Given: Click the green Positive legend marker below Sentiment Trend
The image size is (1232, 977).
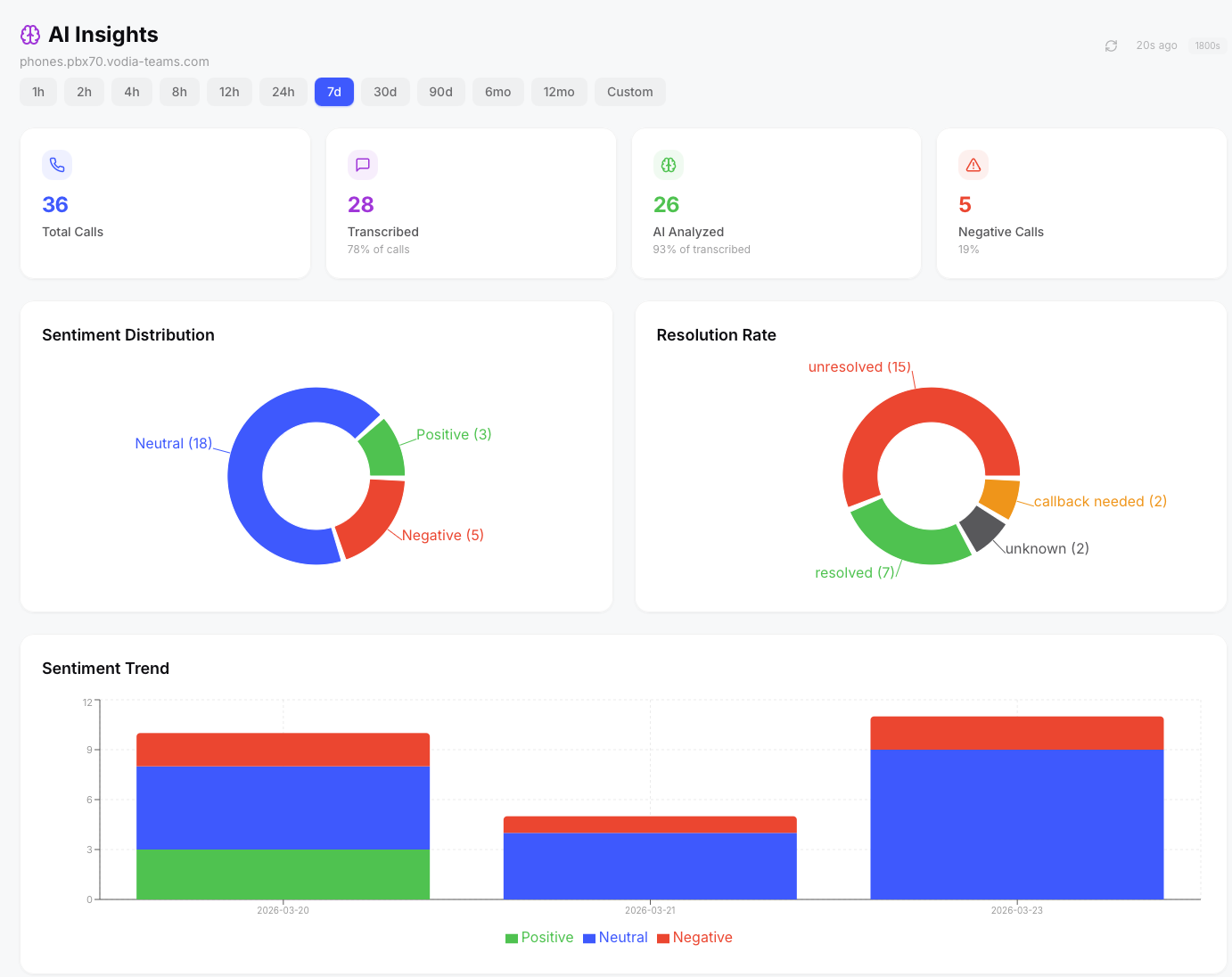Looking at the screenshot, I should point(510,938).
